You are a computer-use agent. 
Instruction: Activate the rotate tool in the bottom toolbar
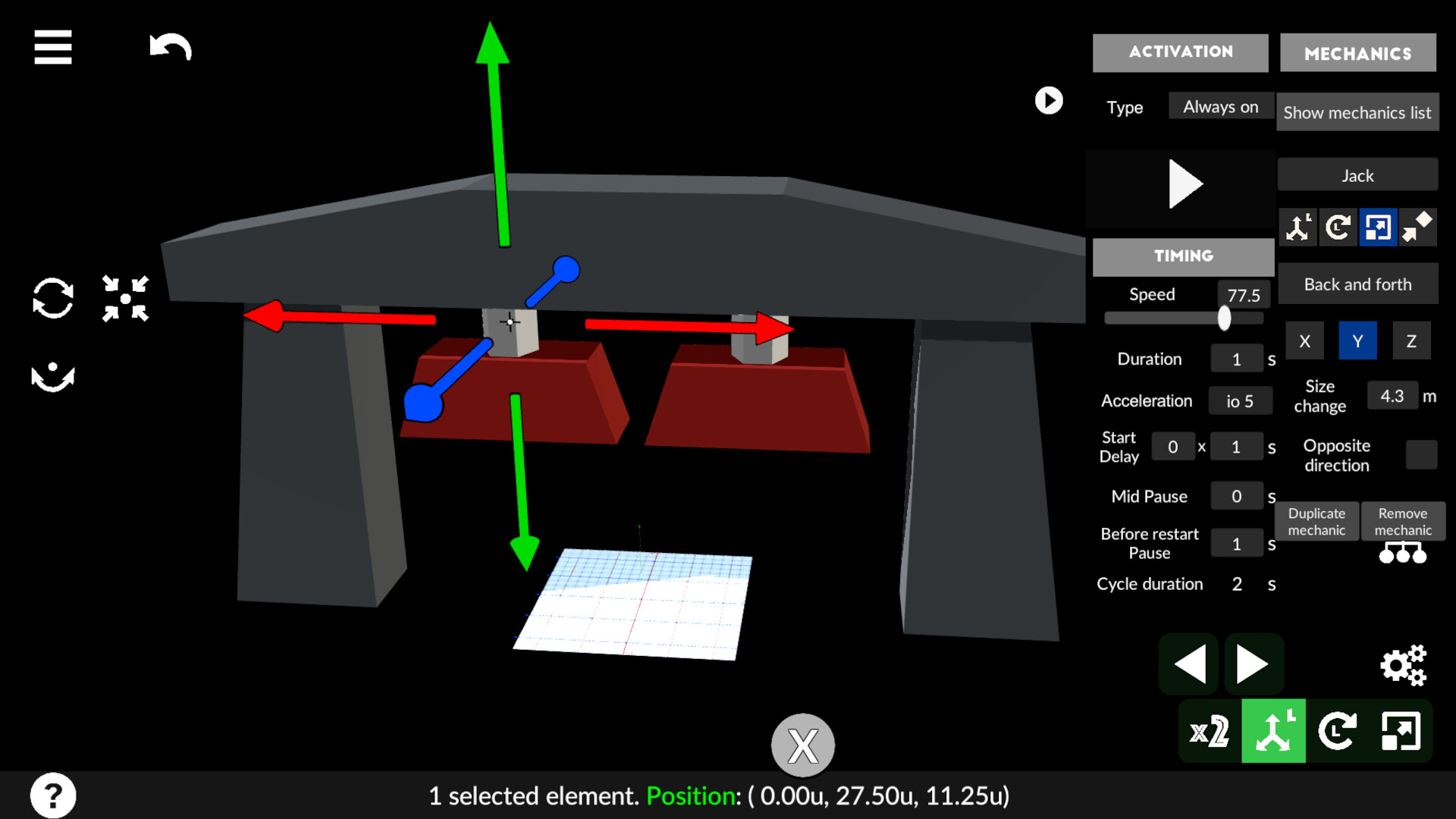point(1338,730)
